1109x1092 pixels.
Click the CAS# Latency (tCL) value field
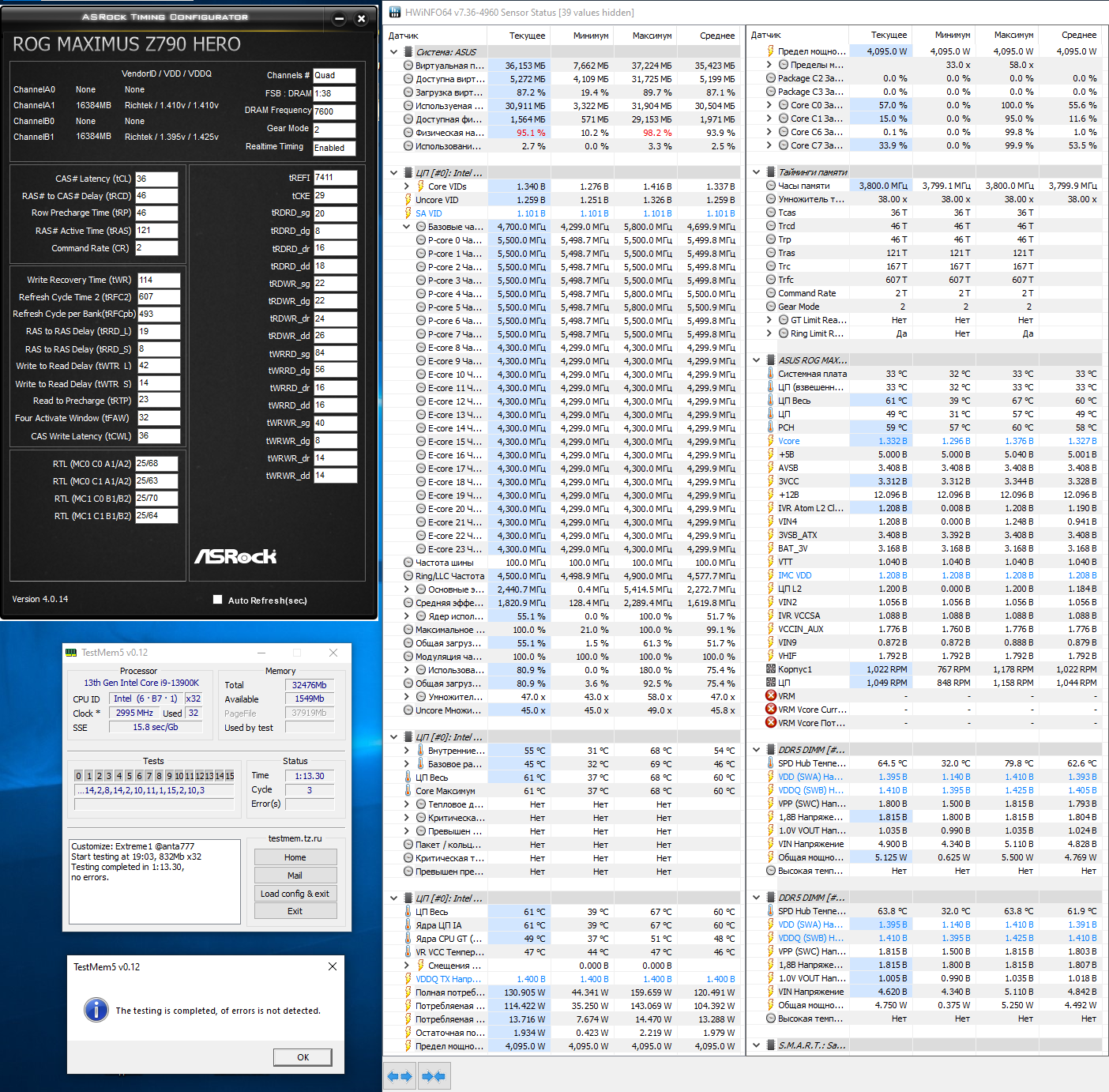156,179
